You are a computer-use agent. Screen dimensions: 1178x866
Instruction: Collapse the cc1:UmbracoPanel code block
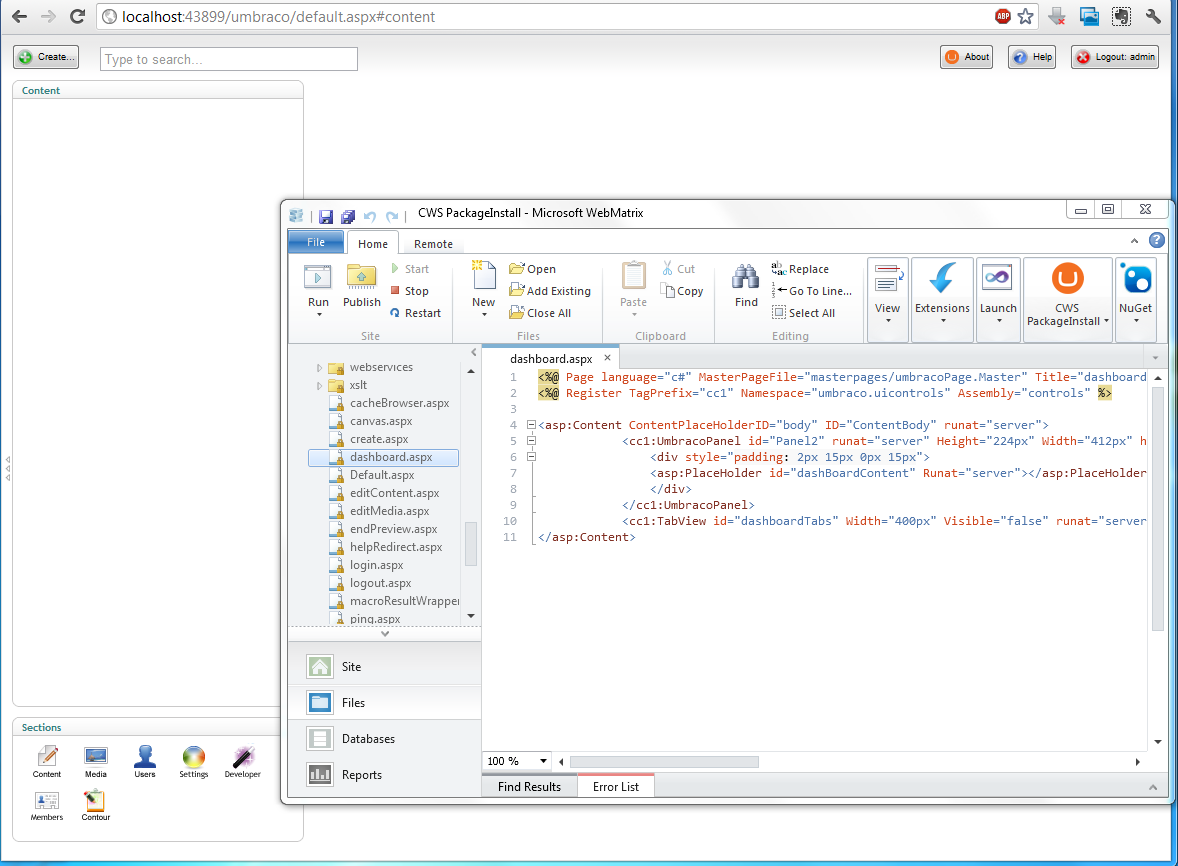coord(531,441)
